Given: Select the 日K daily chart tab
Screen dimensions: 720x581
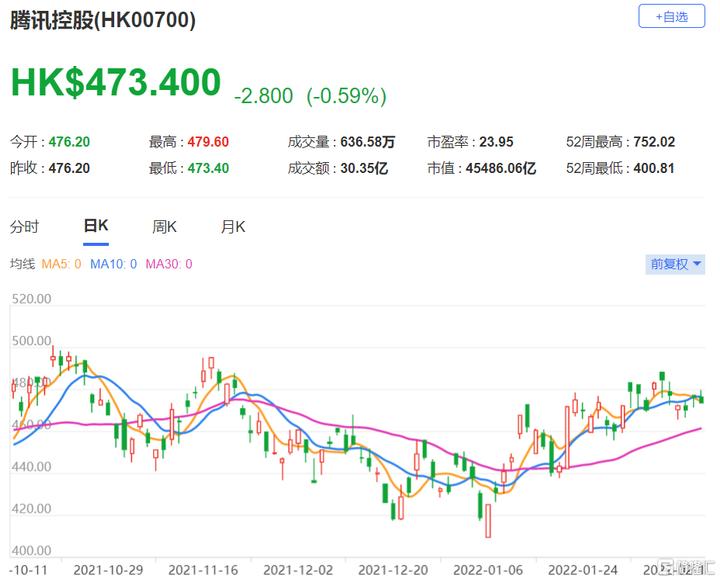Looking at the screenshot, I should point(96,226).
